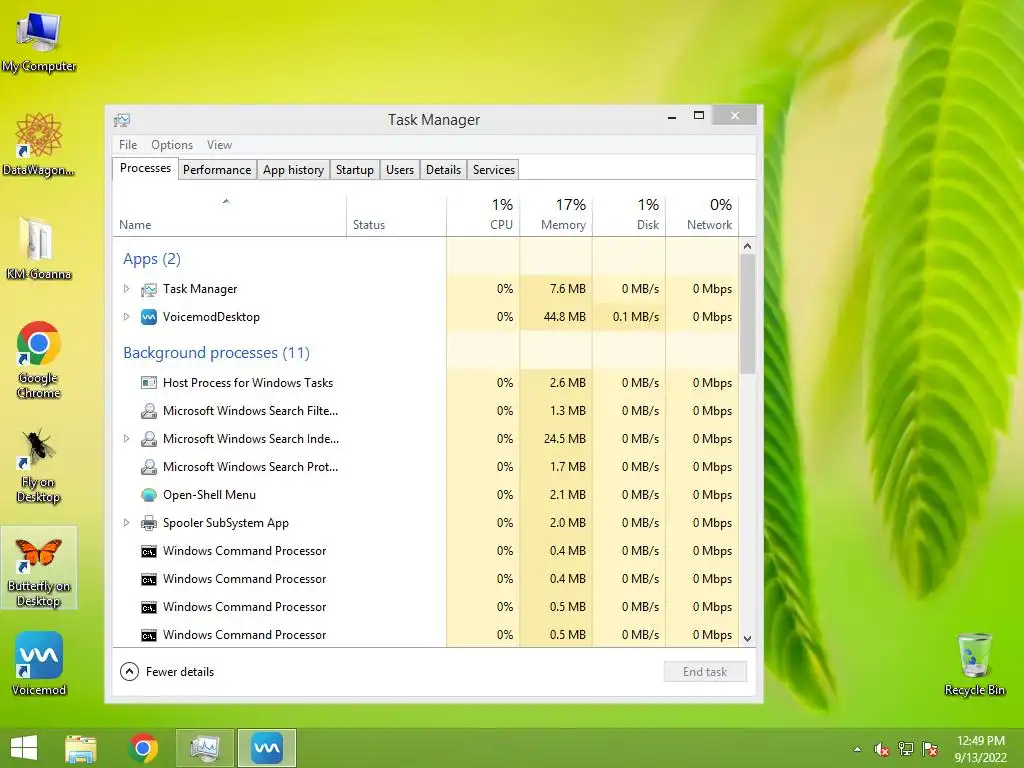Select the Open-Shell Menu row name
The image size is (1024, 768).
(x=209, y=495)
